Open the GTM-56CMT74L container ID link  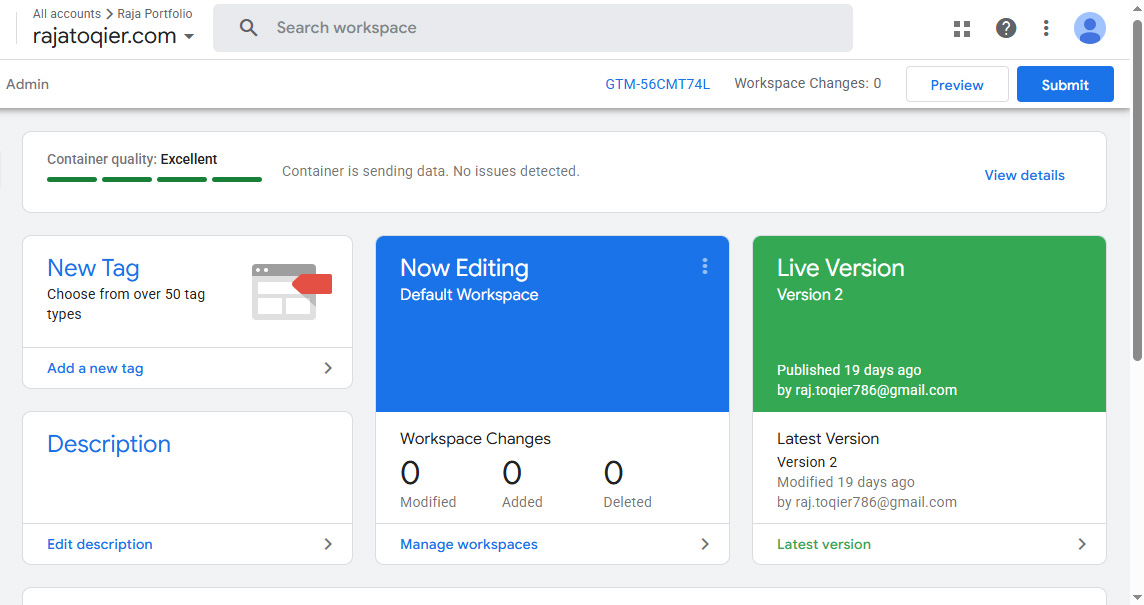pyautogui.click(x=657, y=84)
